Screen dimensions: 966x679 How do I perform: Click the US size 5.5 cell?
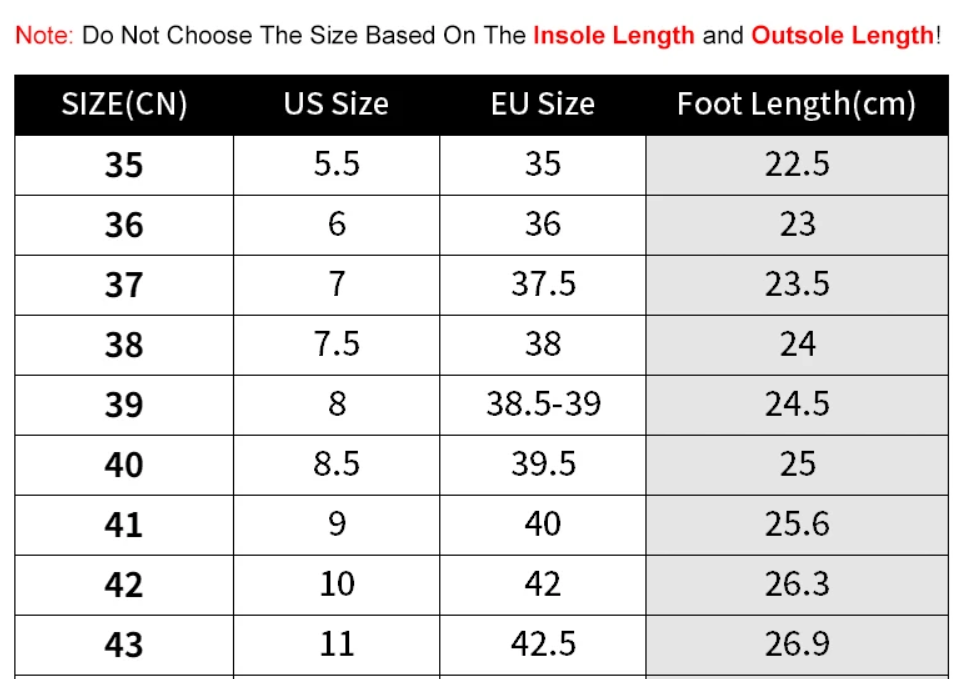coord(336,165)
